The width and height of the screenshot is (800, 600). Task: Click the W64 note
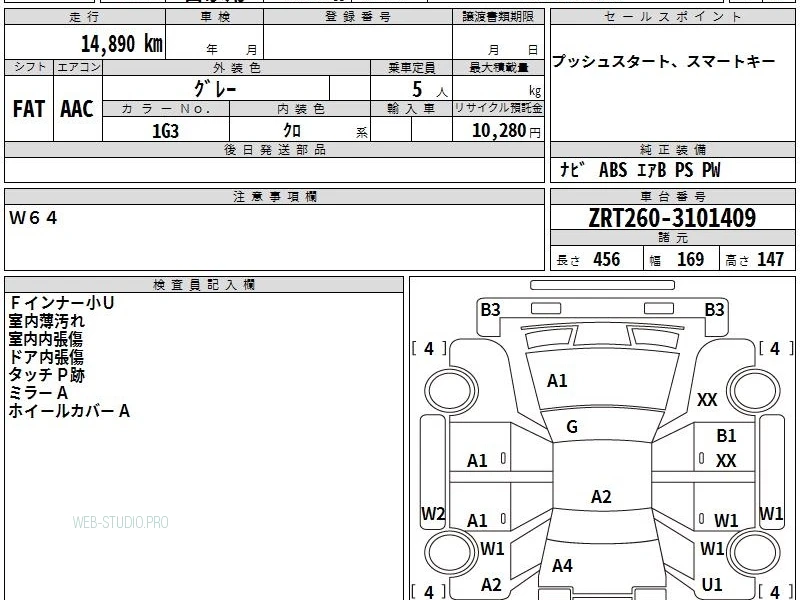[x=33, y=218]
